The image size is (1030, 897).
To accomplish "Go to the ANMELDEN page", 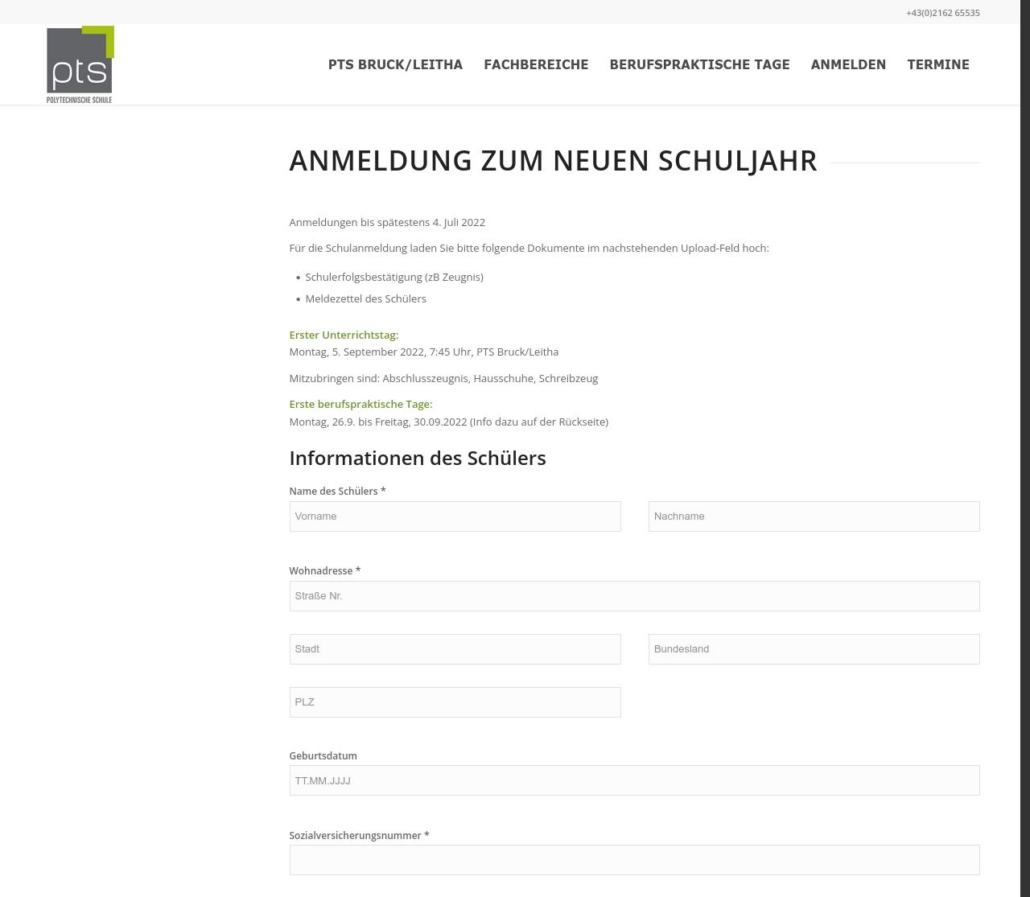I will pyautogui.click(x=848, y=64).
